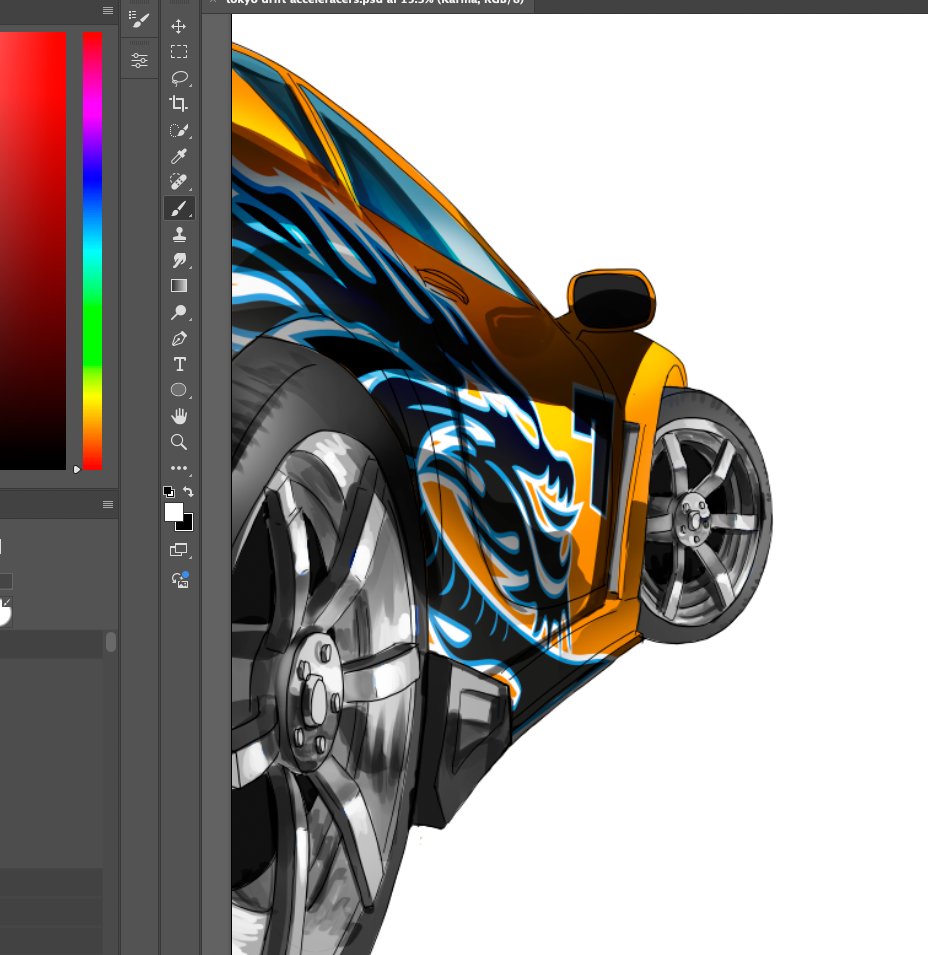Switch to tokyo drift acceleracers.psd document tab
The image size is (928, 955).
point(374,2)
